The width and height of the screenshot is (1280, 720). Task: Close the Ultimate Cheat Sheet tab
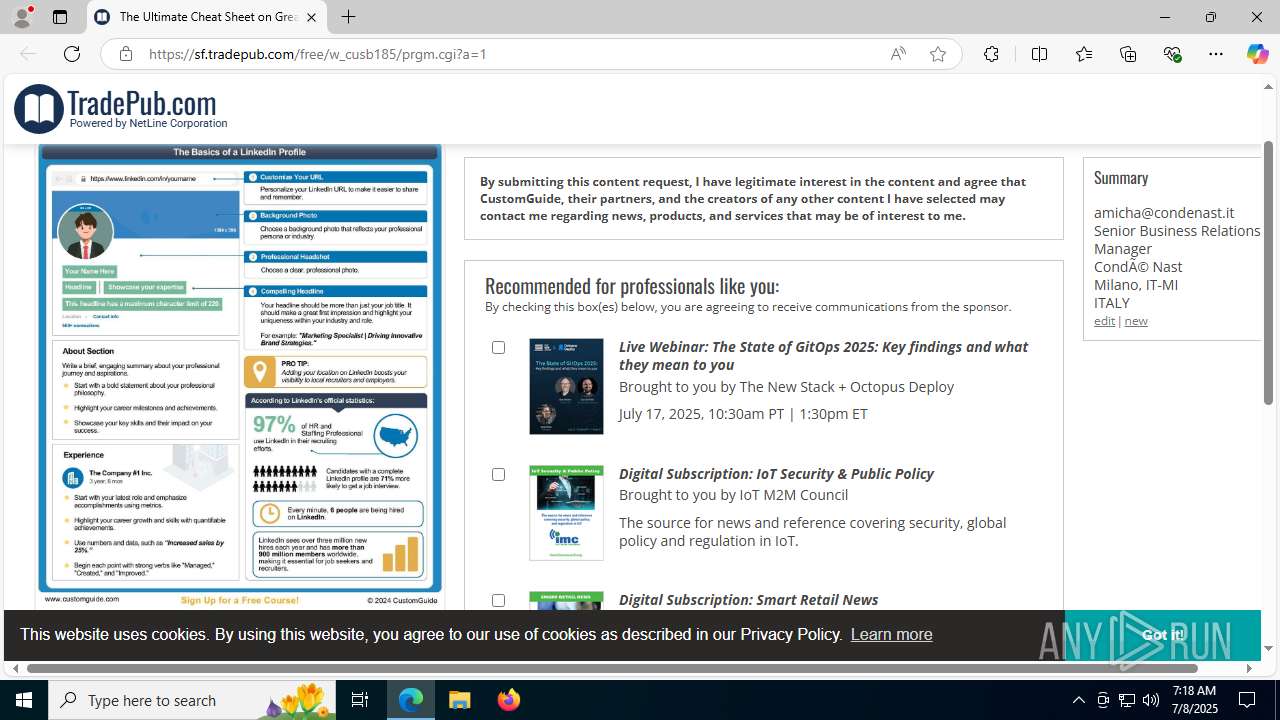click(312, 17)
